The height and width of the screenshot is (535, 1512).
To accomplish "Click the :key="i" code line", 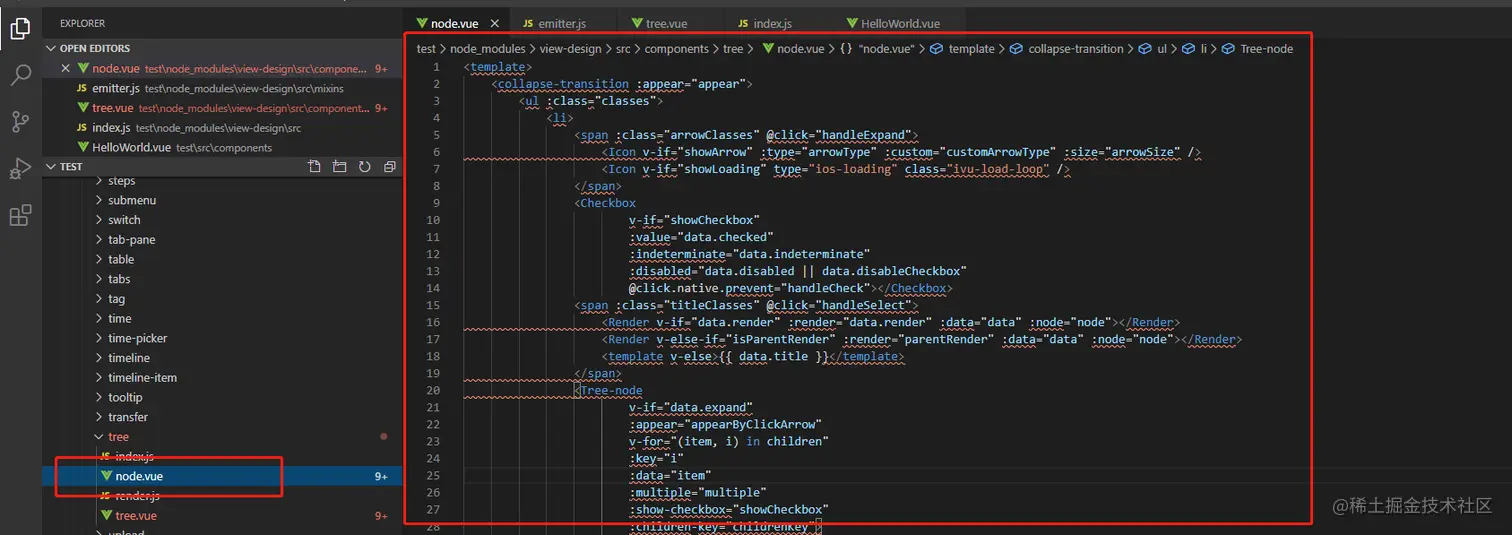I will click(656, 458).
